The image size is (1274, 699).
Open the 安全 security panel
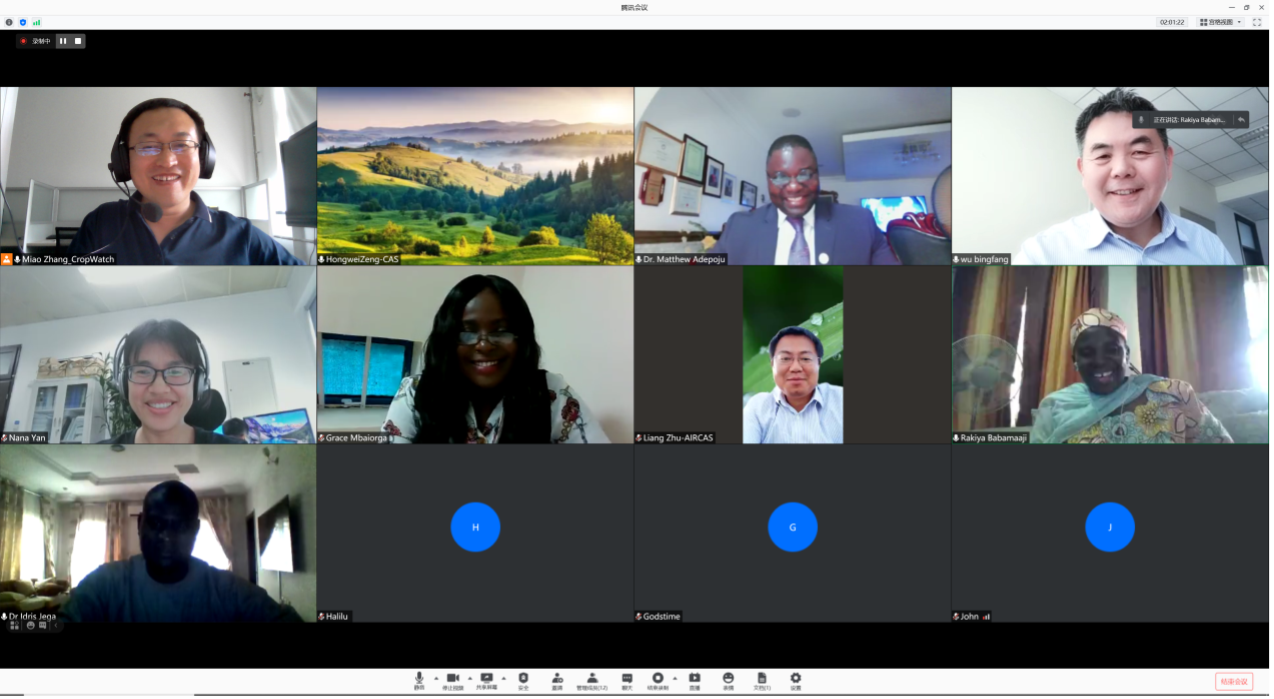[523, 680]
